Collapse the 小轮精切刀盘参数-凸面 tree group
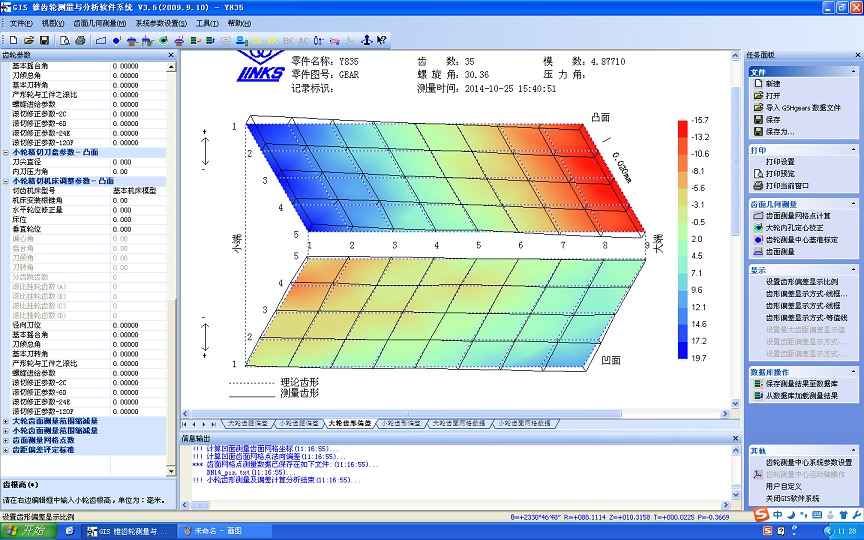This screenshot has height=540, width=864. coord(6,153)
